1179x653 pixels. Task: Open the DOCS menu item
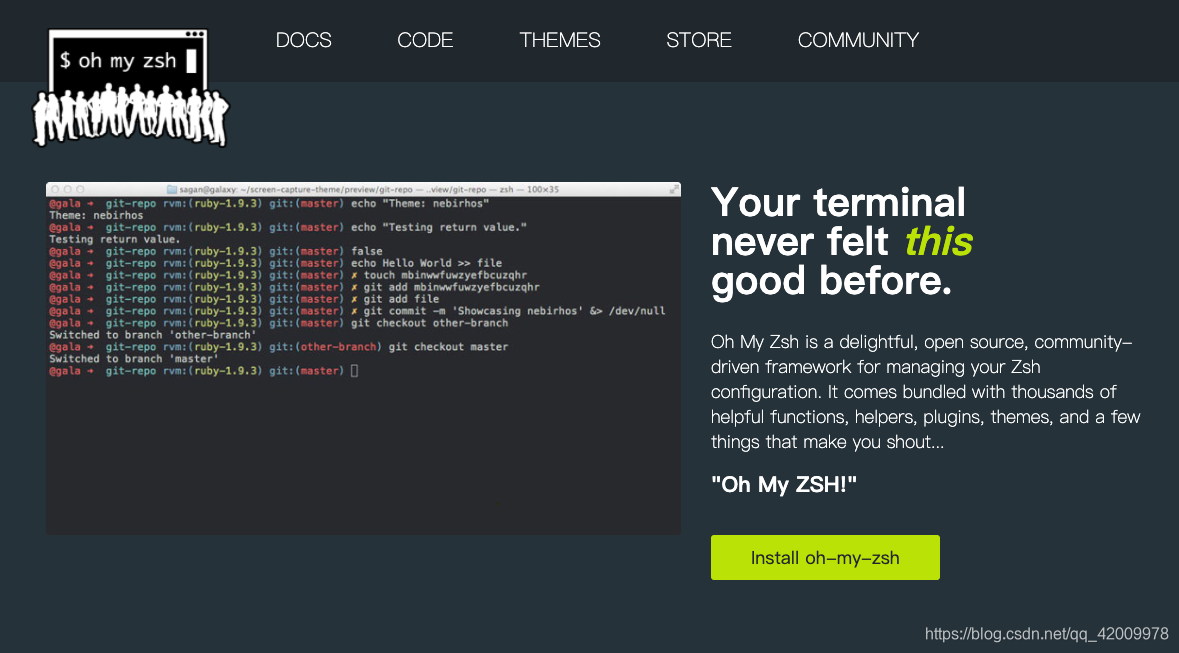point(303,40)
